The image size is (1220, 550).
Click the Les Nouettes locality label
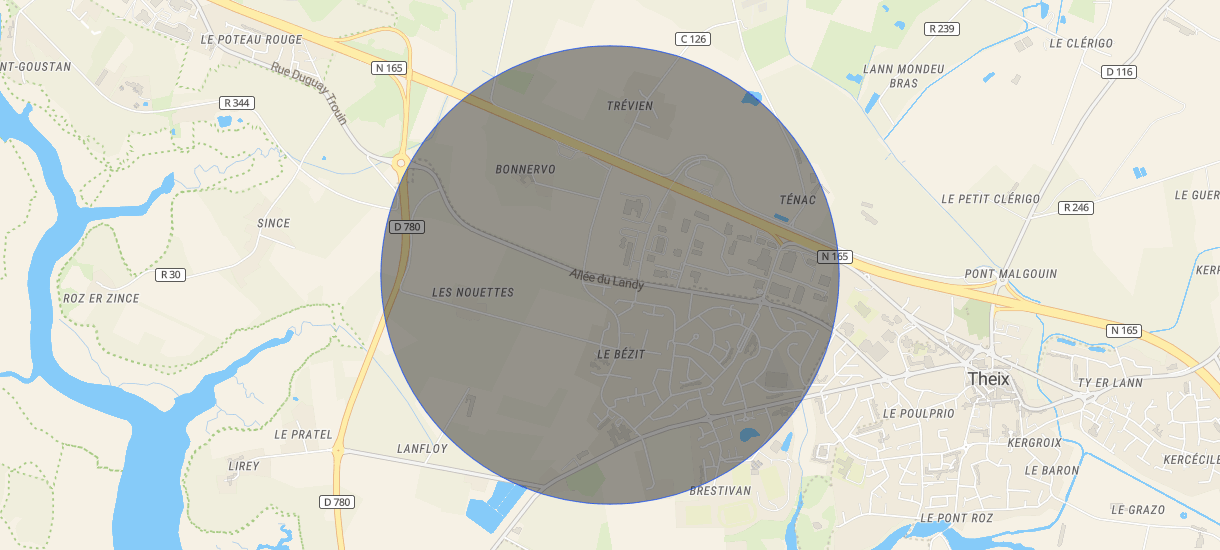click(473, 293)
